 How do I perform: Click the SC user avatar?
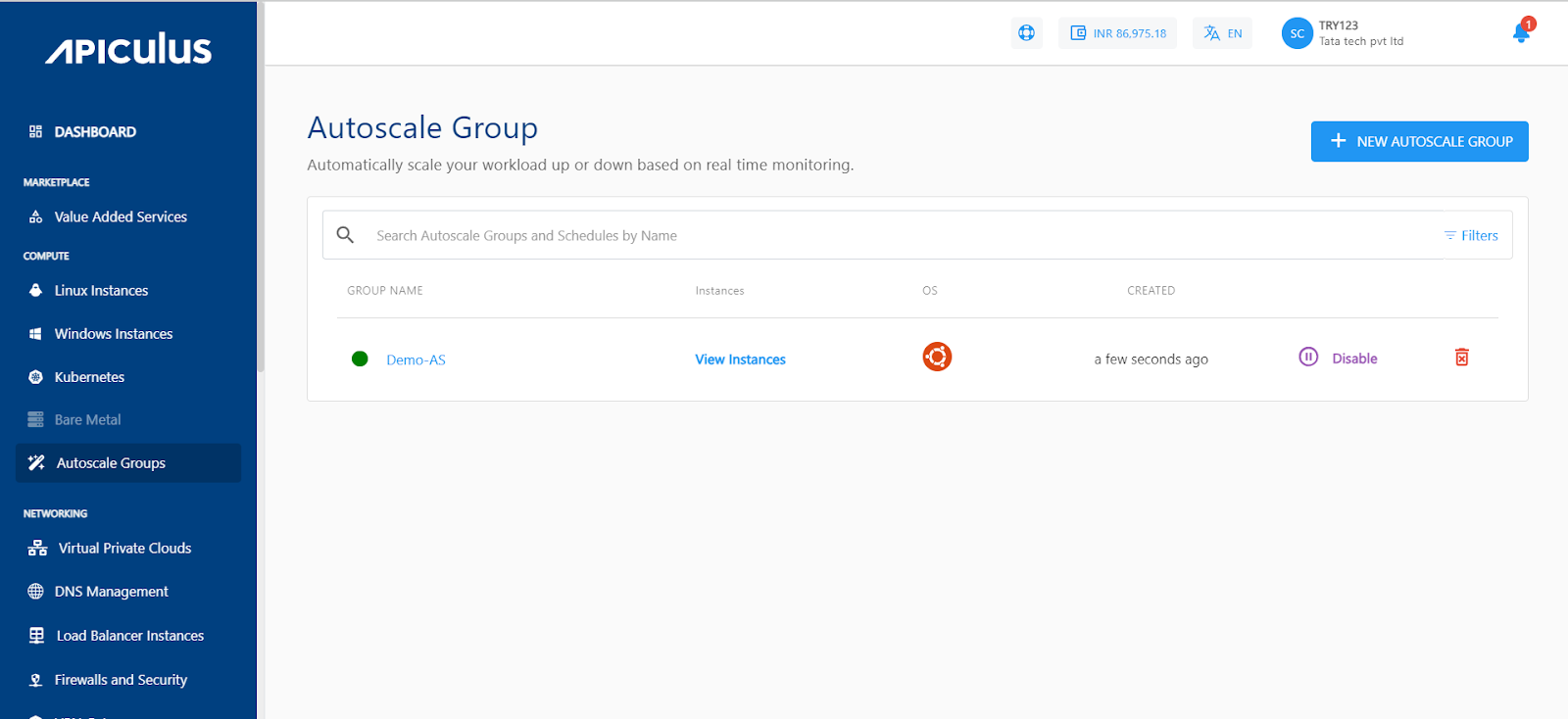point(1297,33)
